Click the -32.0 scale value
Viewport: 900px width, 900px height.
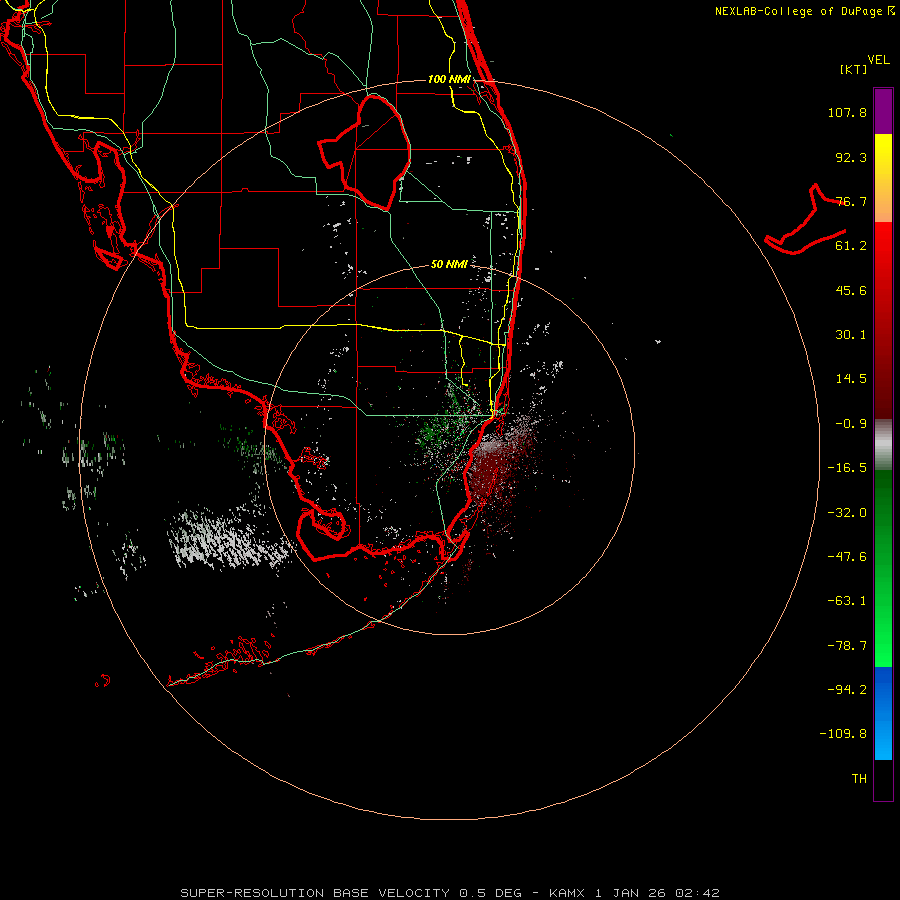coord(847,513)
